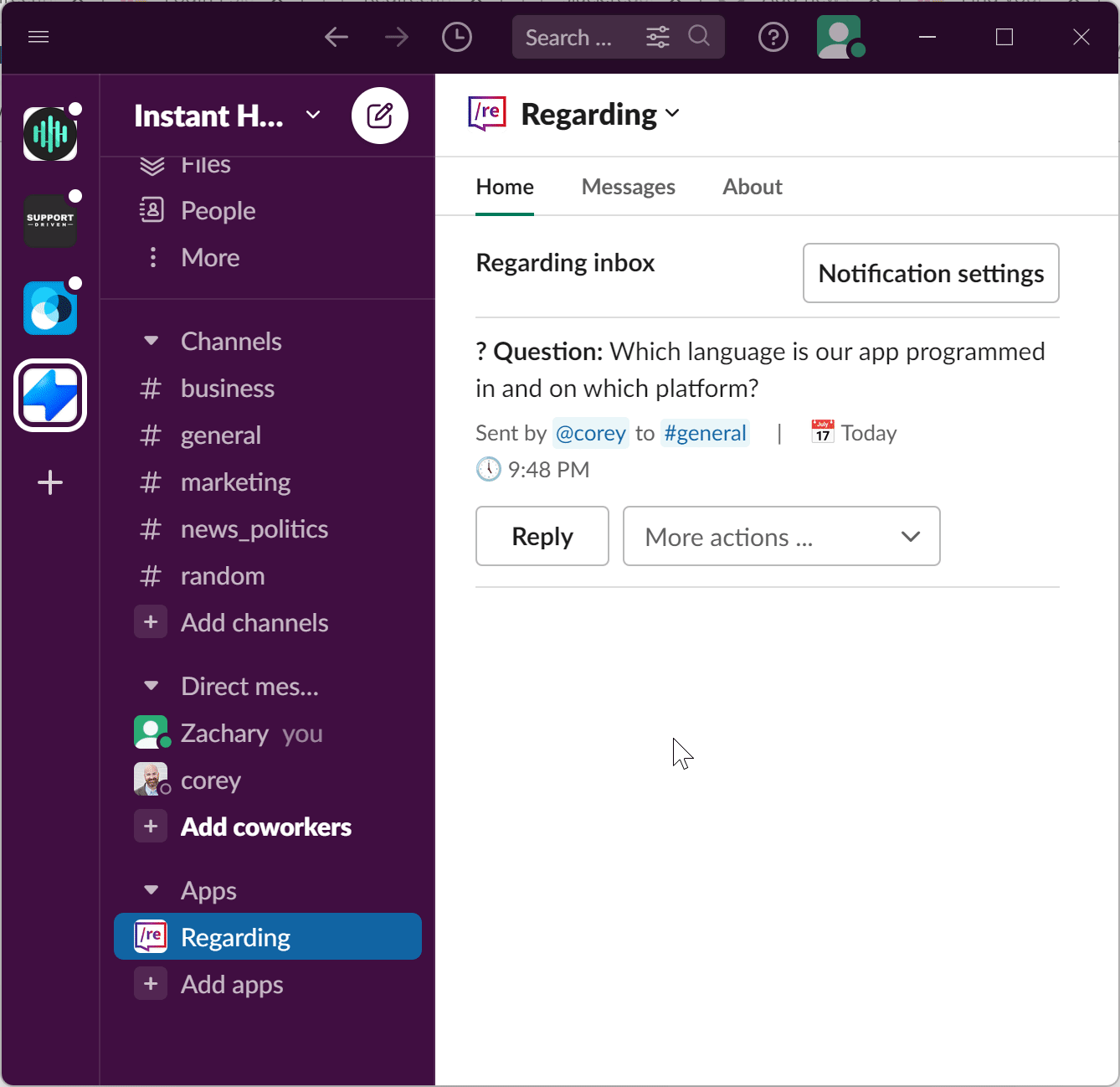Switch to Messages tab
This screenshot has height=1087, width=1120.
(629, 187)
